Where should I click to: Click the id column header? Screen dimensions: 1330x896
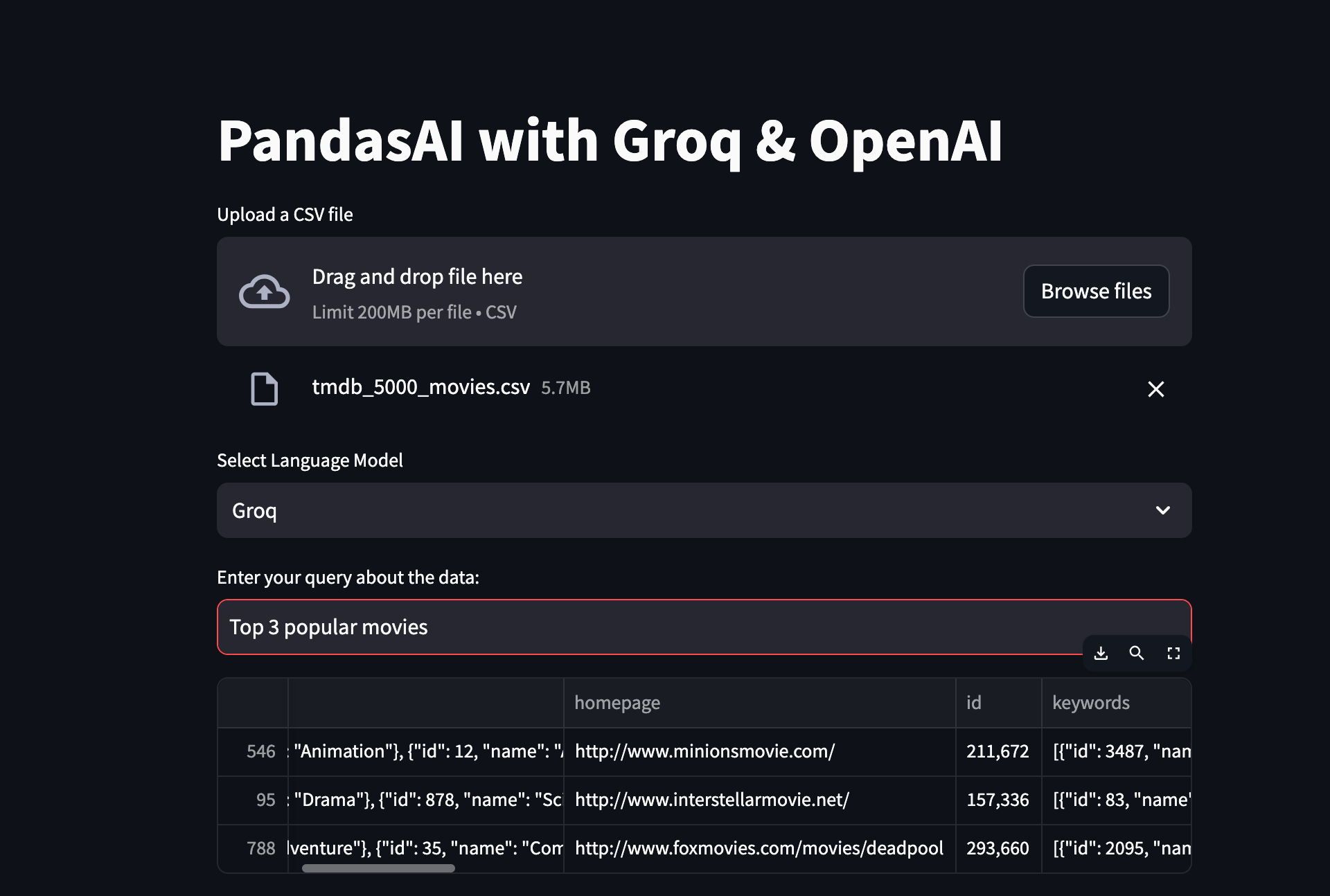(973, 702)
